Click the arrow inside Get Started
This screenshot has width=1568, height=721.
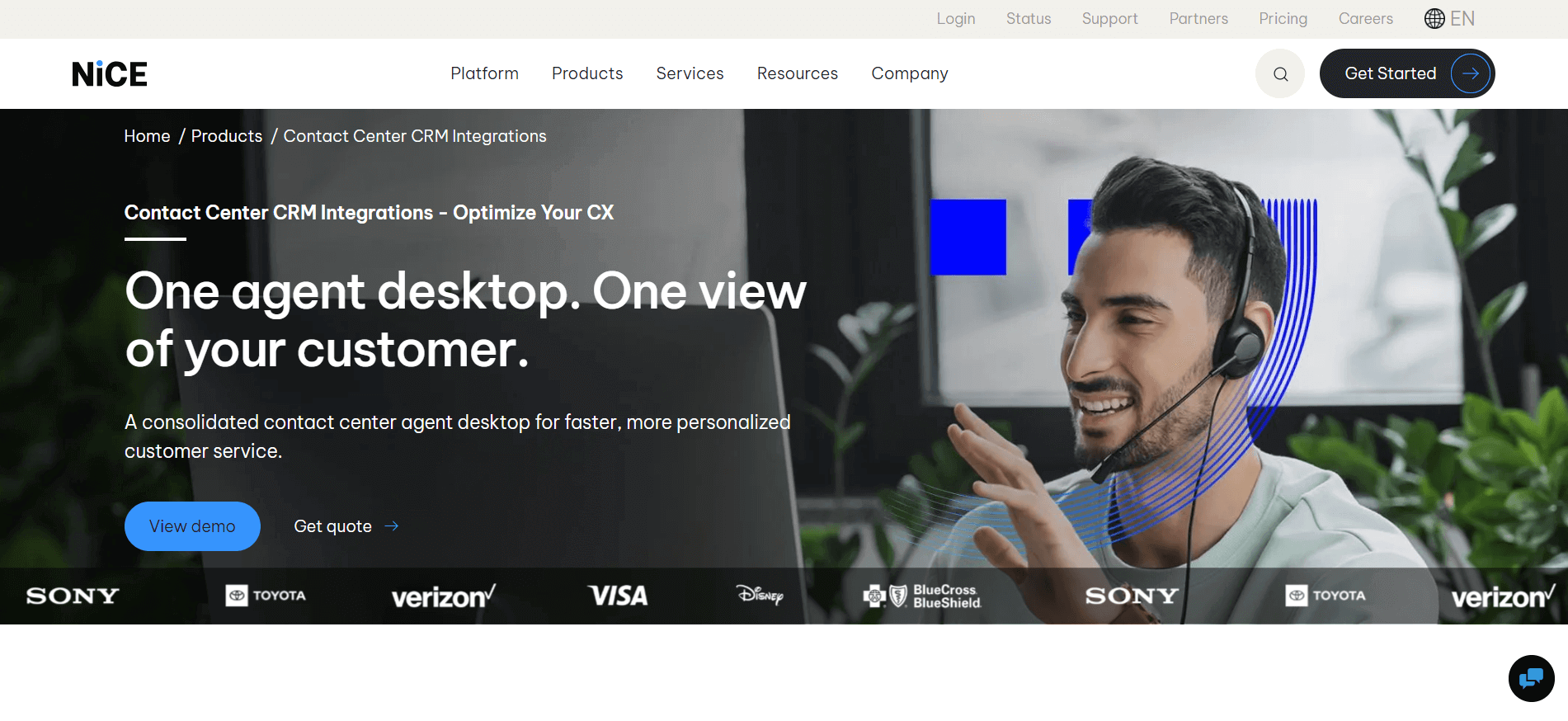pos(1470,73)
